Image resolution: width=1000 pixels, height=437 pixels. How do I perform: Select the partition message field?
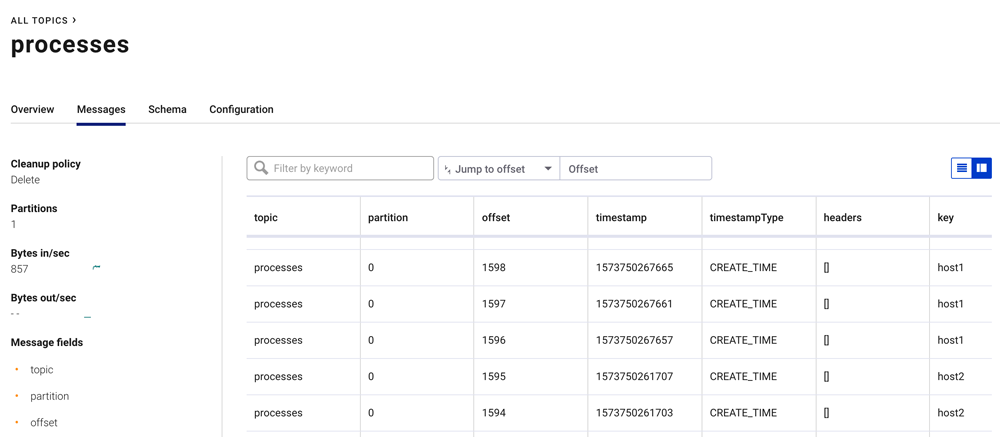(x=49, y=397)
